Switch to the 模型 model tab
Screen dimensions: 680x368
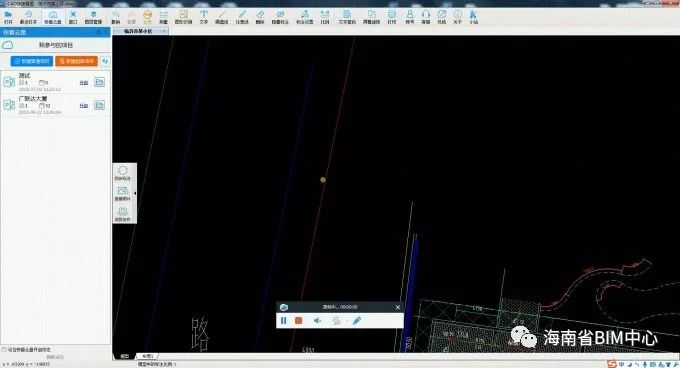tap(124, 356)
